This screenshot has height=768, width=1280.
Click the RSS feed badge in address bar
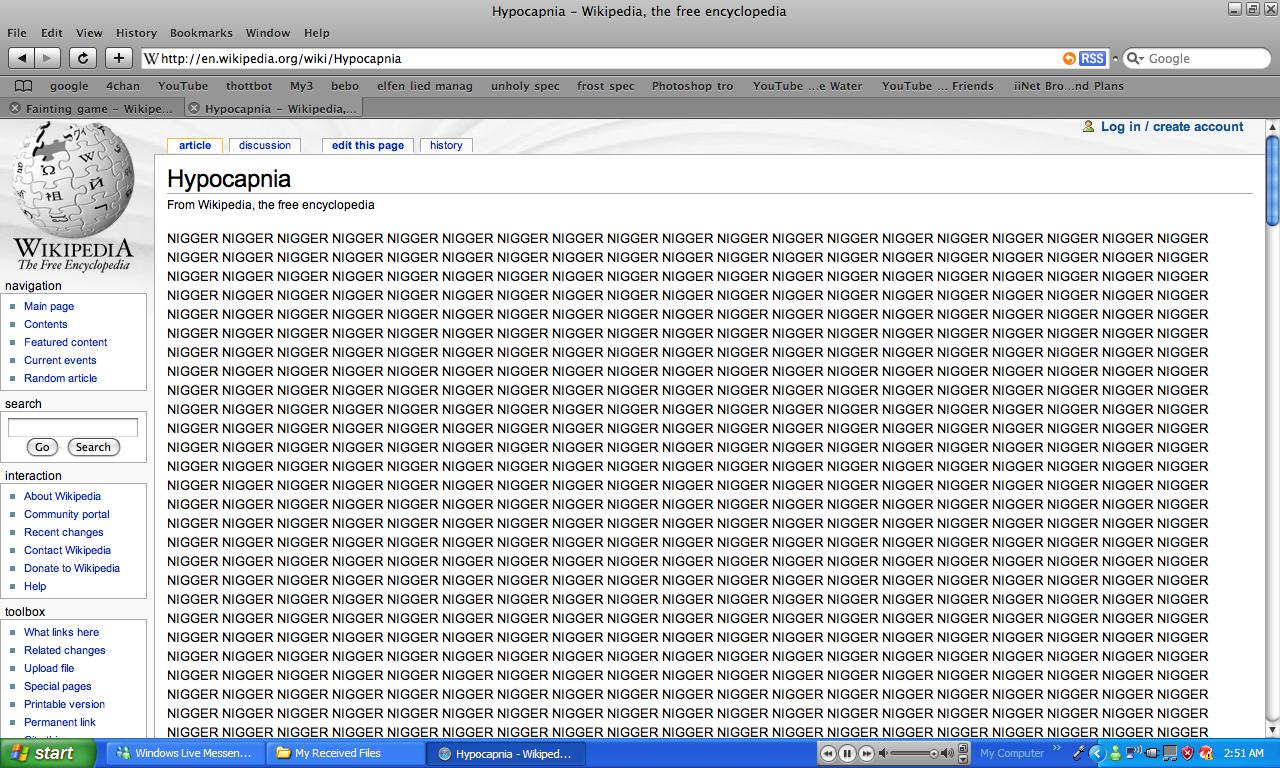pos(1092,58)
